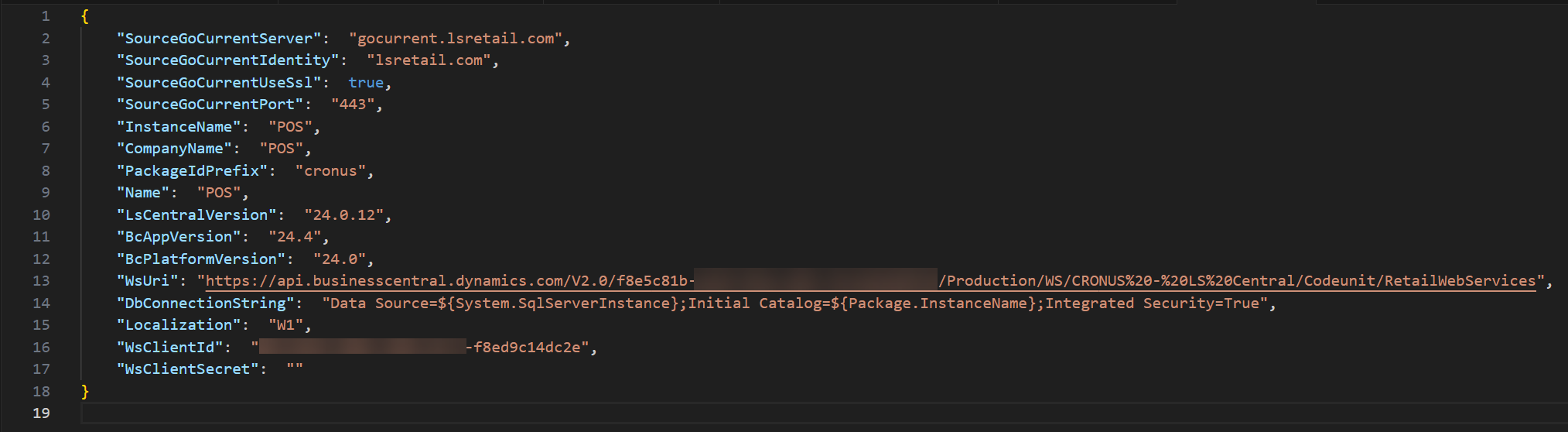Screen dimensions: 1568x432
Task: Click the "cronus" PackageIdPrefix value
Action: pos(330,171)
